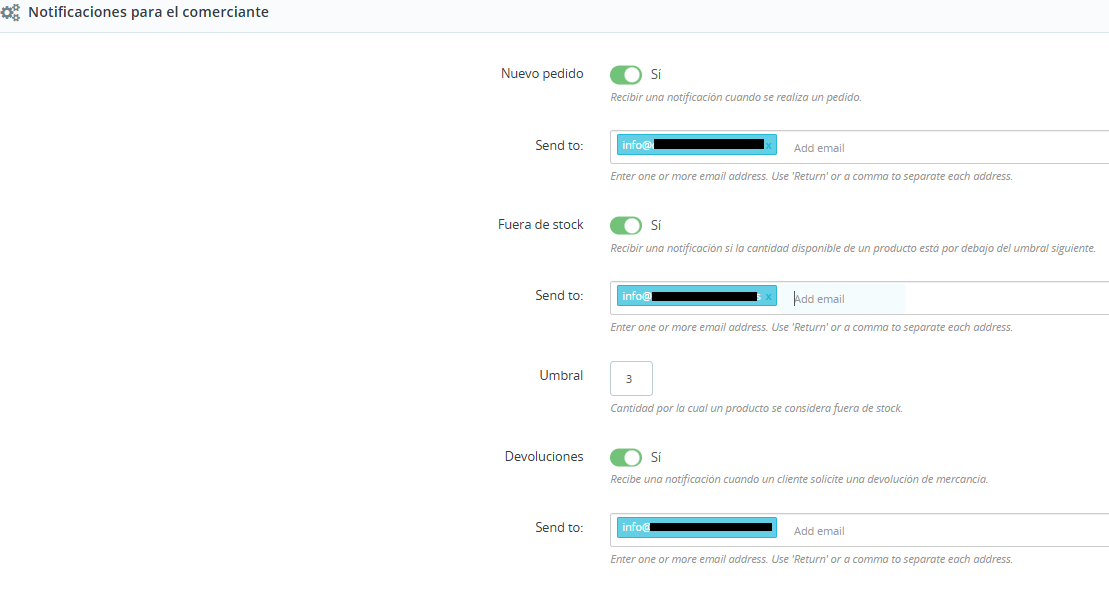Click the Umbral threshold input box
This screenshot has width=1109, height=601.
(x=631, y=378)
